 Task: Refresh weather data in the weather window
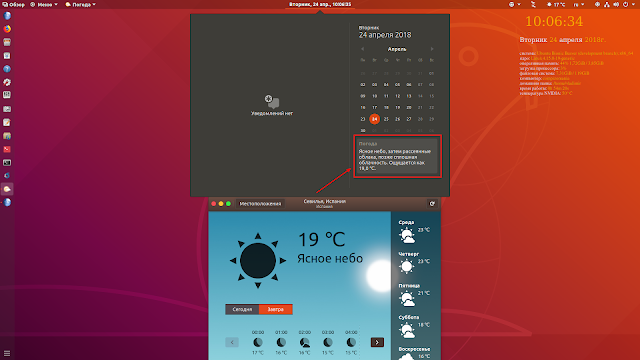coord(432,204)
